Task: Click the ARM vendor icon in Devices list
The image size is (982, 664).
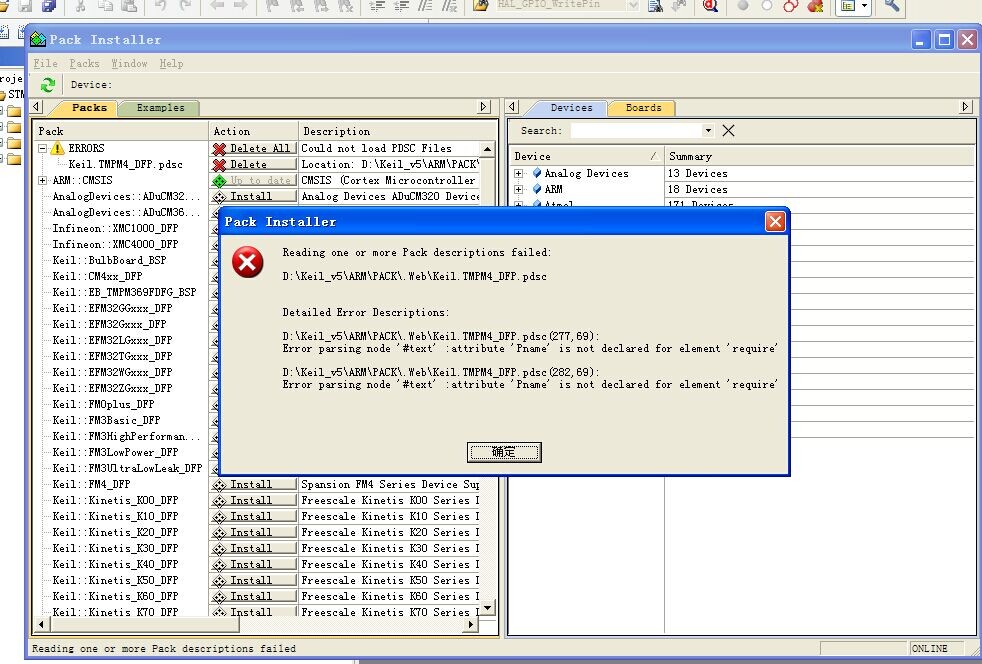Action: pos(537,189)
